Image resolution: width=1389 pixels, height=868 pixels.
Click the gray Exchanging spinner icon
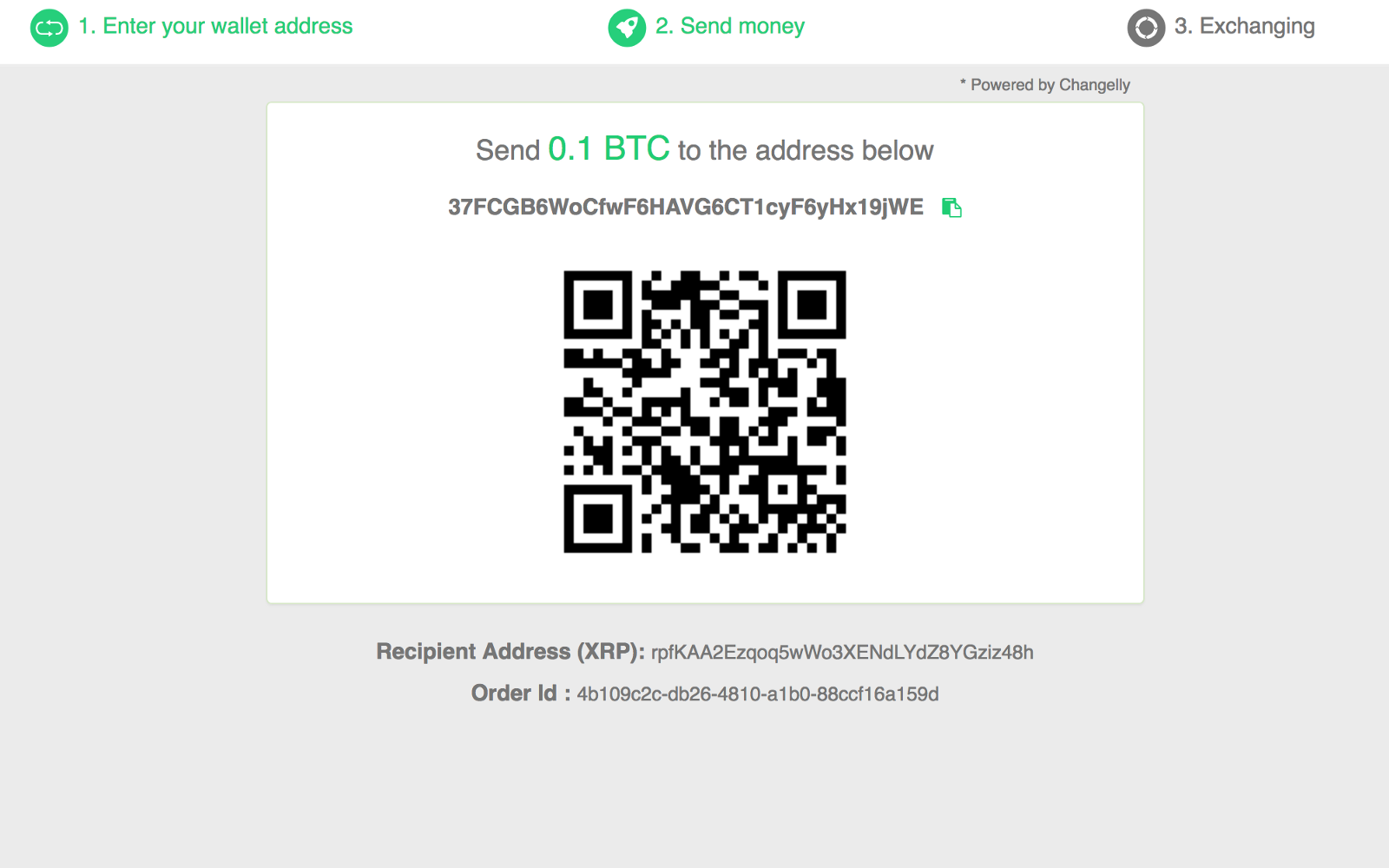[x=1146, y=28]
